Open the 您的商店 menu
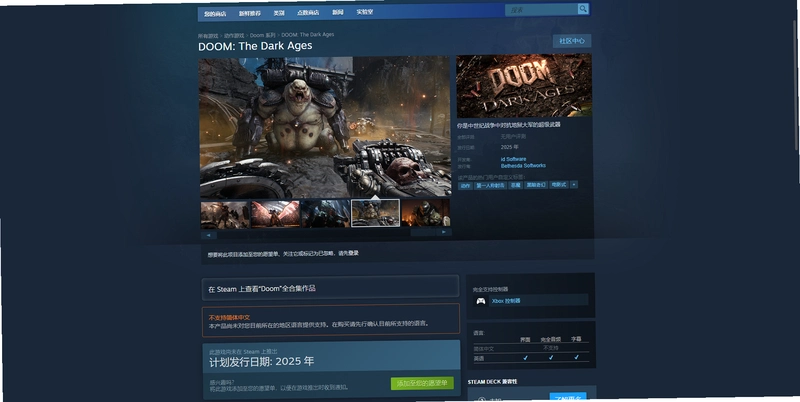Viewport: 800px width, 402px height. [215, 14]
